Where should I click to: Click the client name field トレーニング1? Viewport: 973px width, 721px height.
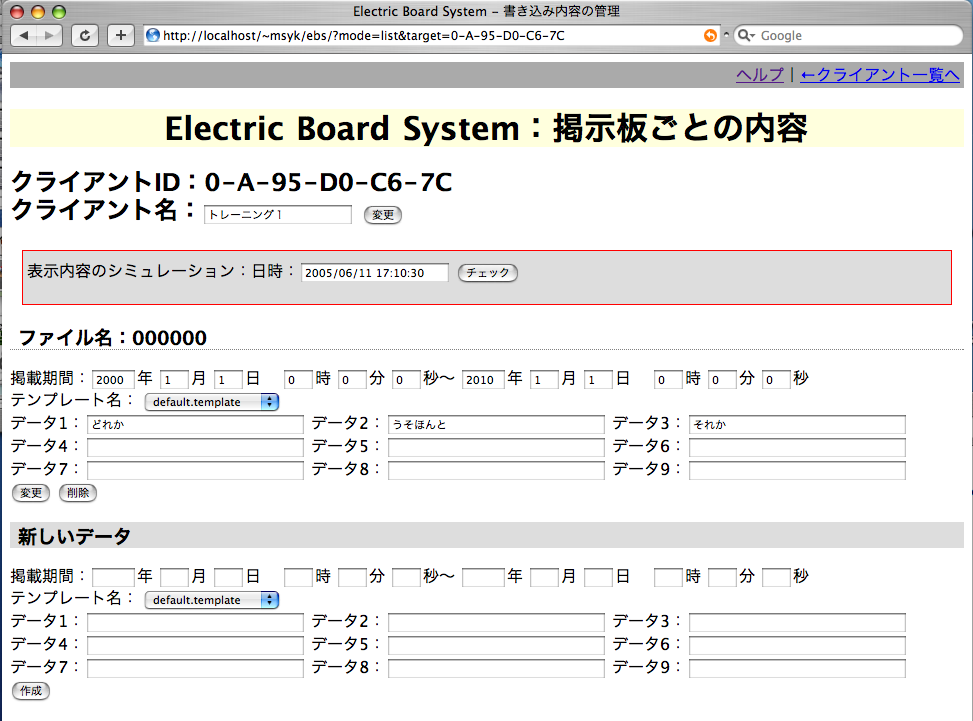coord(278,215)
